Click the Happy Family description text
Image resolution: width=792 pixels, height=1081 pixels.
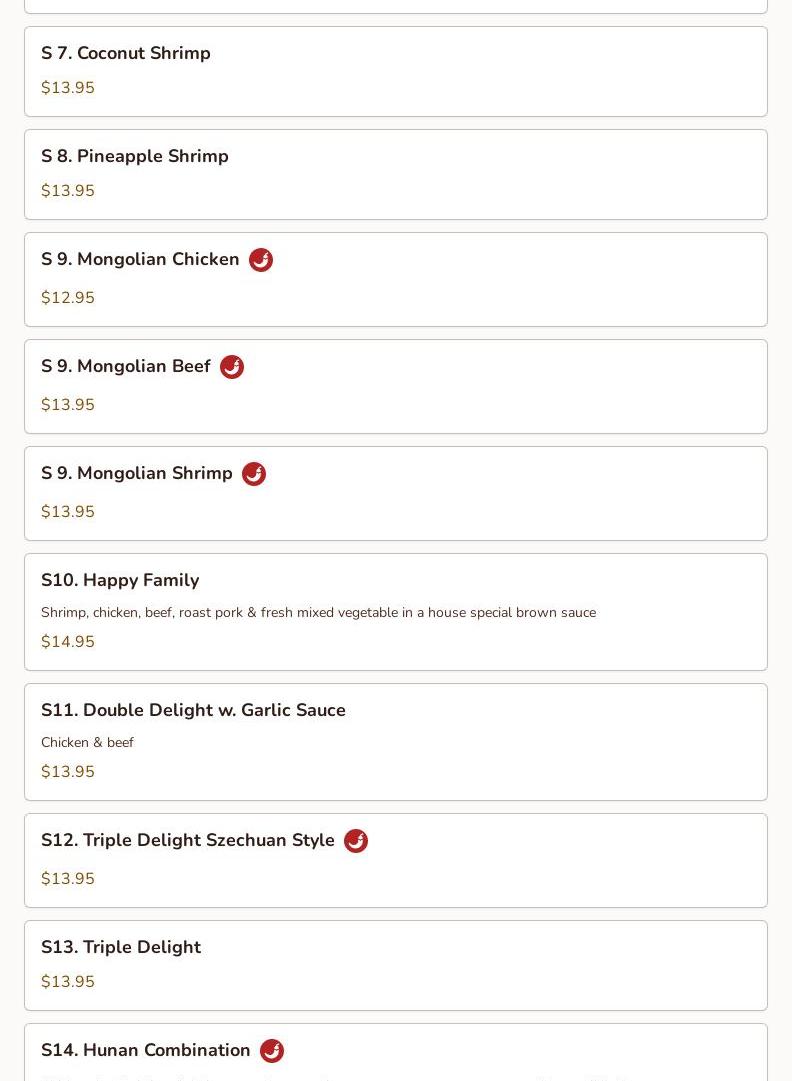point(318,612)
